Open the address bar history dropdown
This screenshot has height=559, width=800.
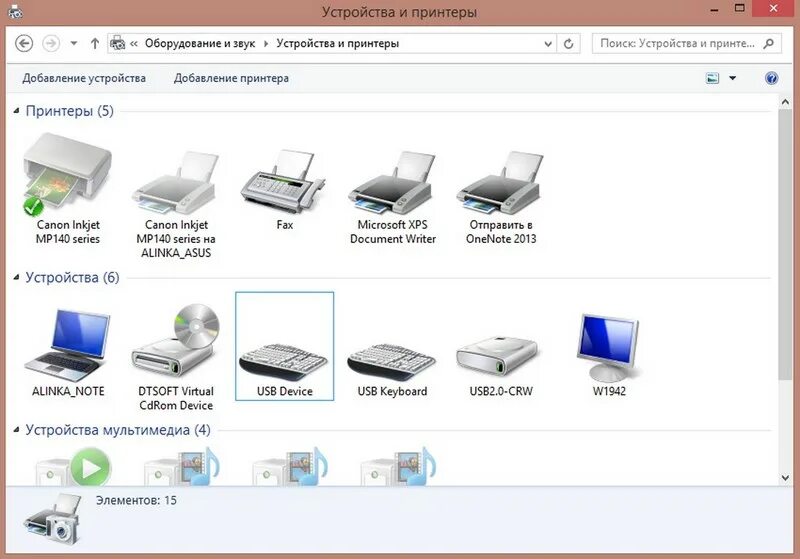(548, 44)
